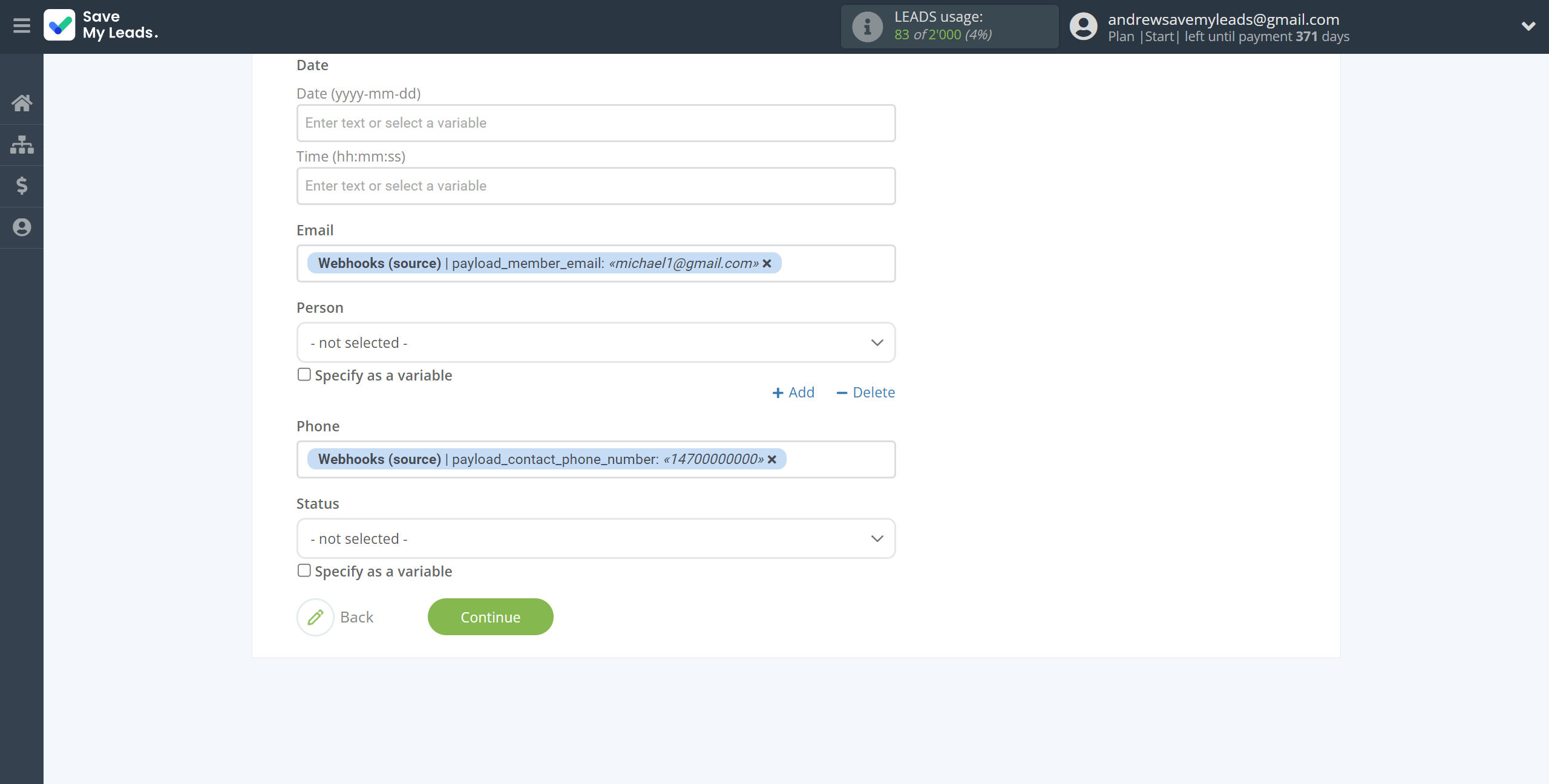Click the Back link
Image resolution: width=1549 pixels, height=784 pixels.
coord(356,617)
